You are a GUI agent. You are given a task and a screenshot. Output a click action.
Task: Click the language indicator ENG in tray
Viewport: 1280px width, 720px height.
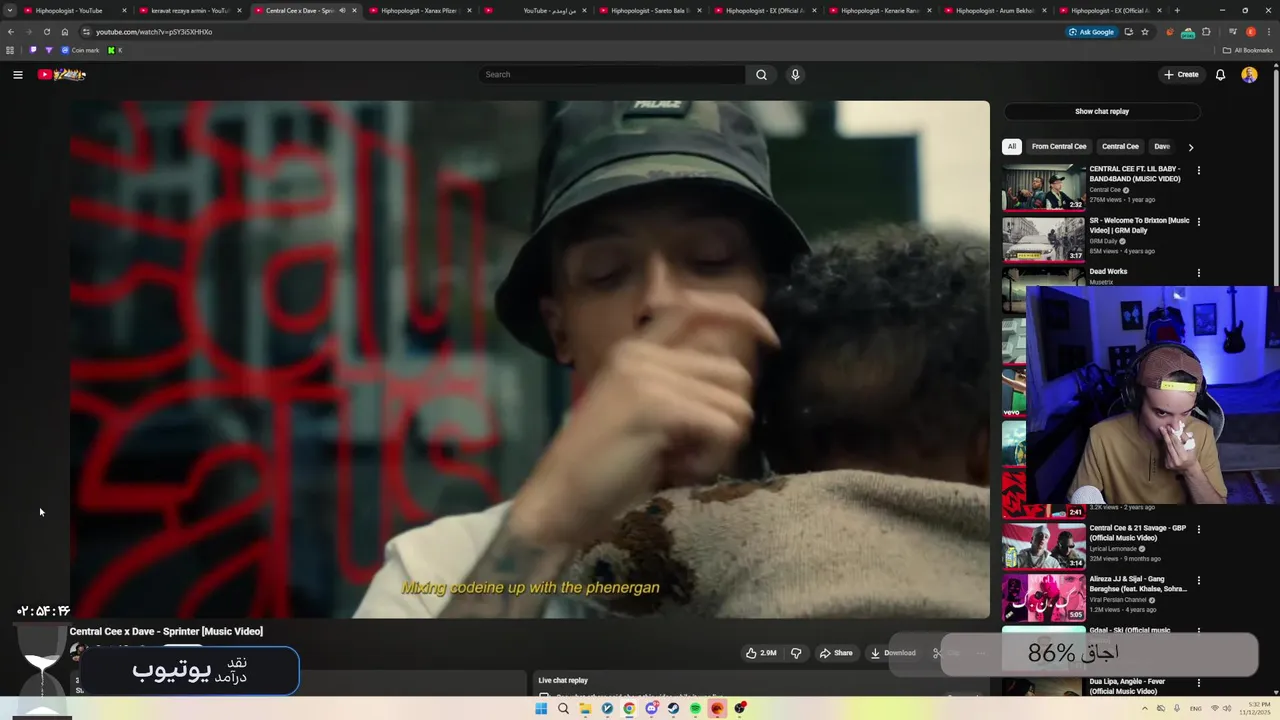[x=1197, y=708]
